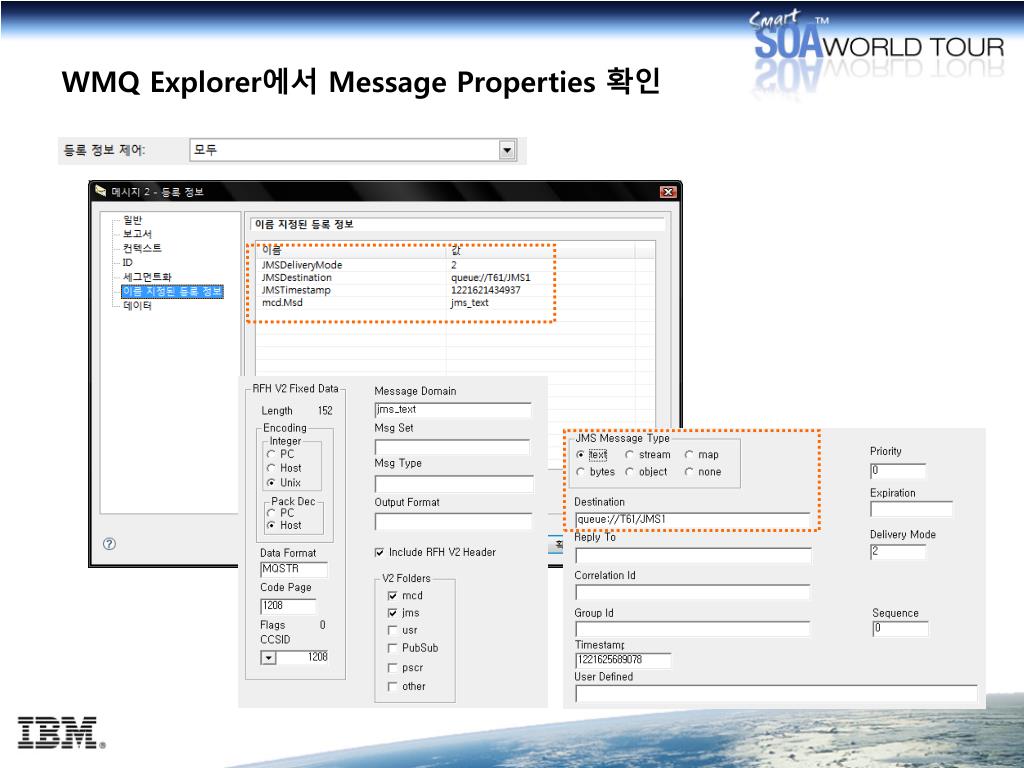Select 데이터 in the properties tree

click(137, 306)
